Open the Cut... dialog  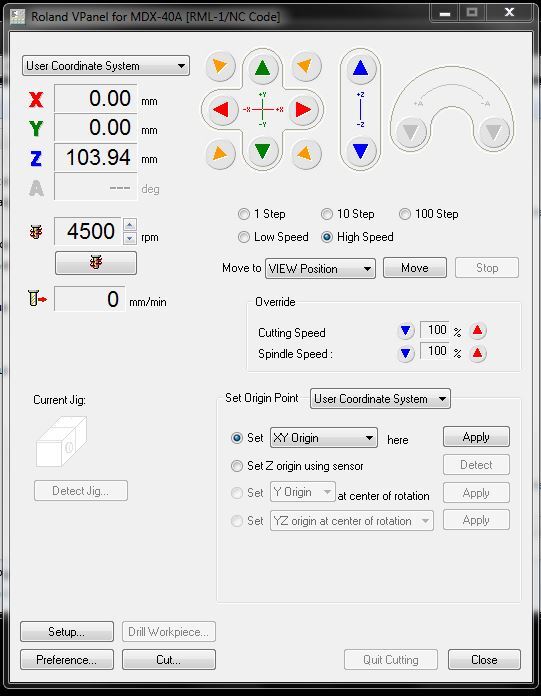[x=169, y=660]
